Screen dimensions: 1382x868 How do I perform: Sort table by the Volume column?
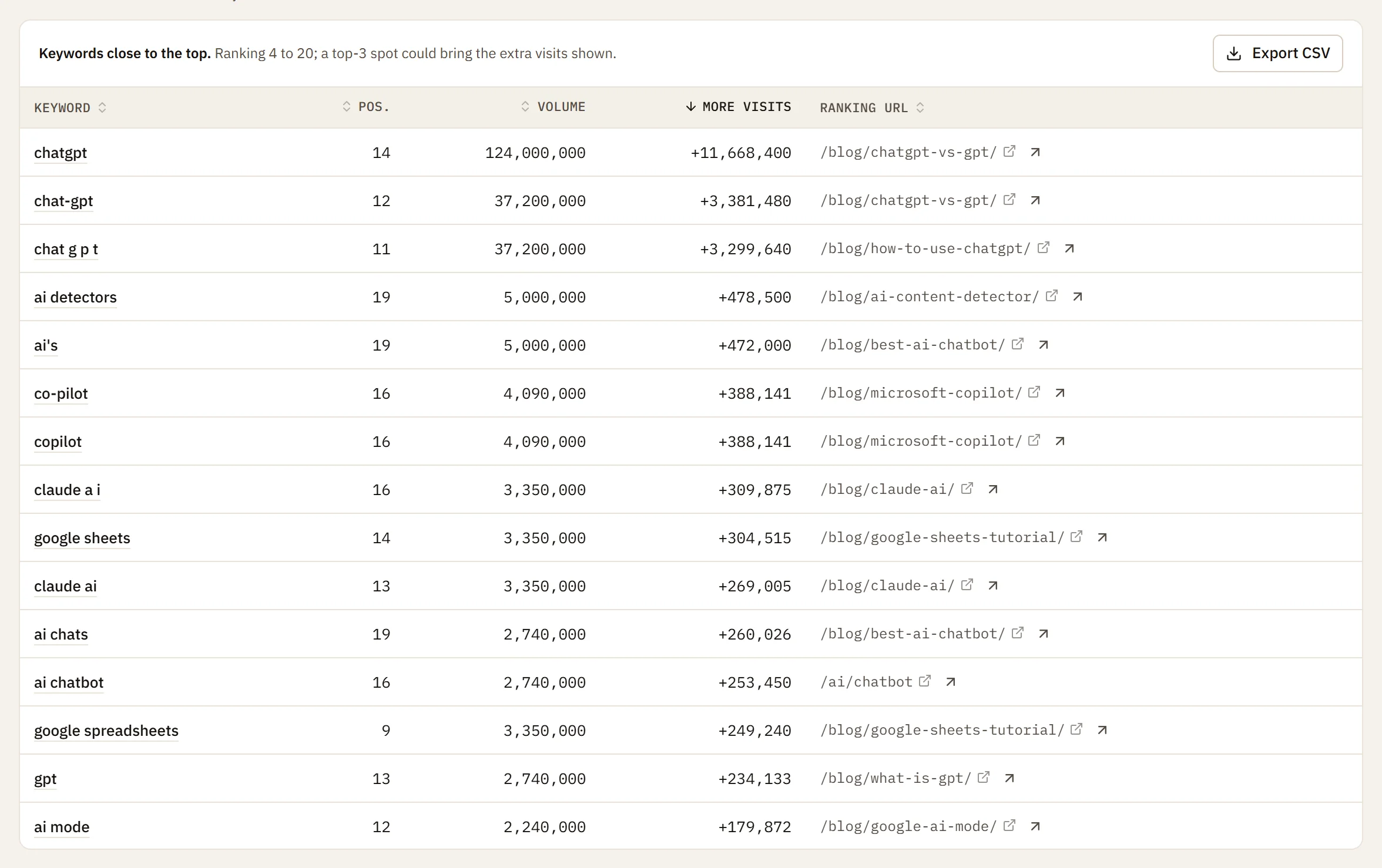[x=553, y=107]
